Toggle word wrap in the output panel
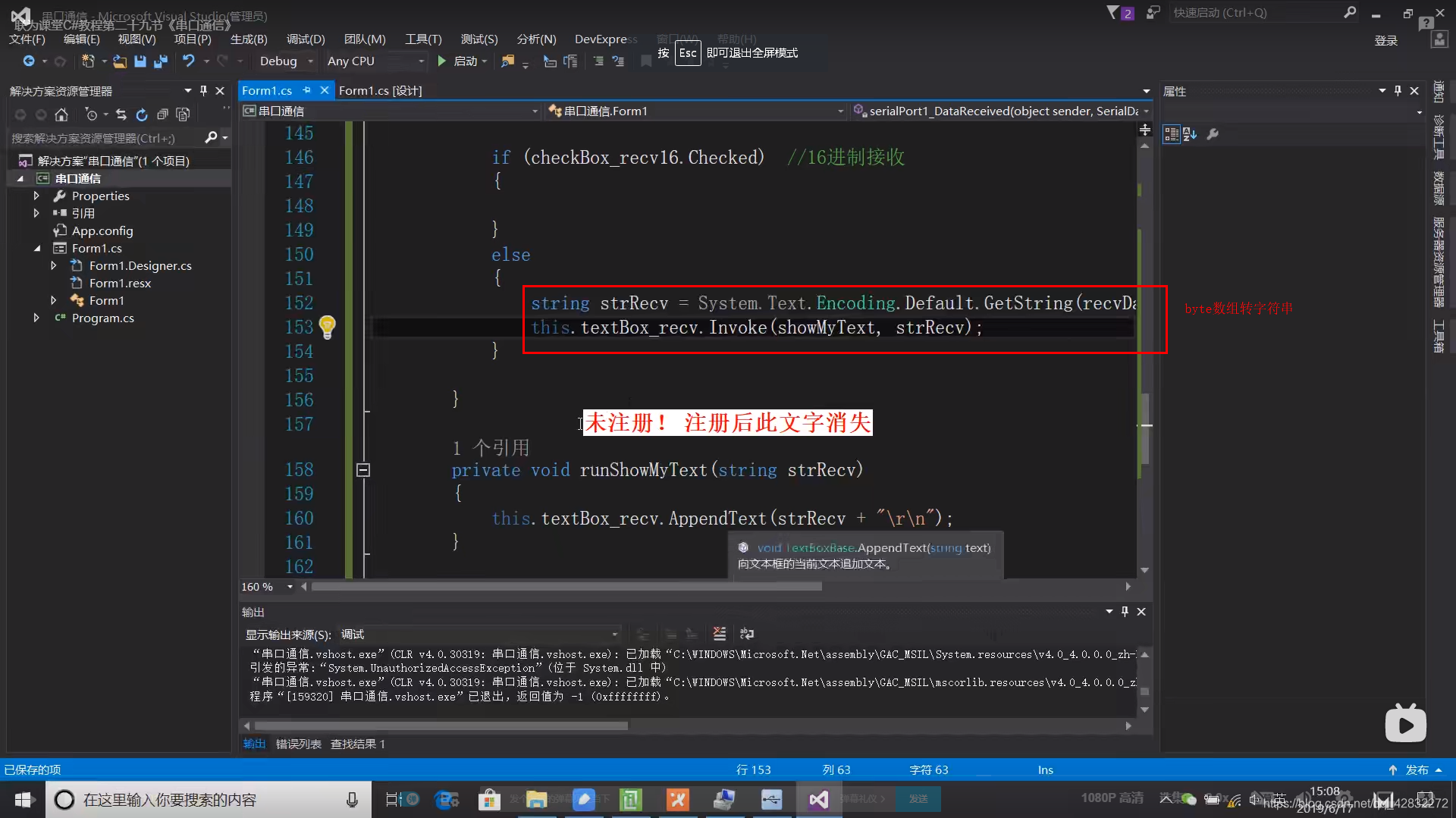Image resolution: width=1456 pixels, height=818 pixels. click(x=747, y=634)
